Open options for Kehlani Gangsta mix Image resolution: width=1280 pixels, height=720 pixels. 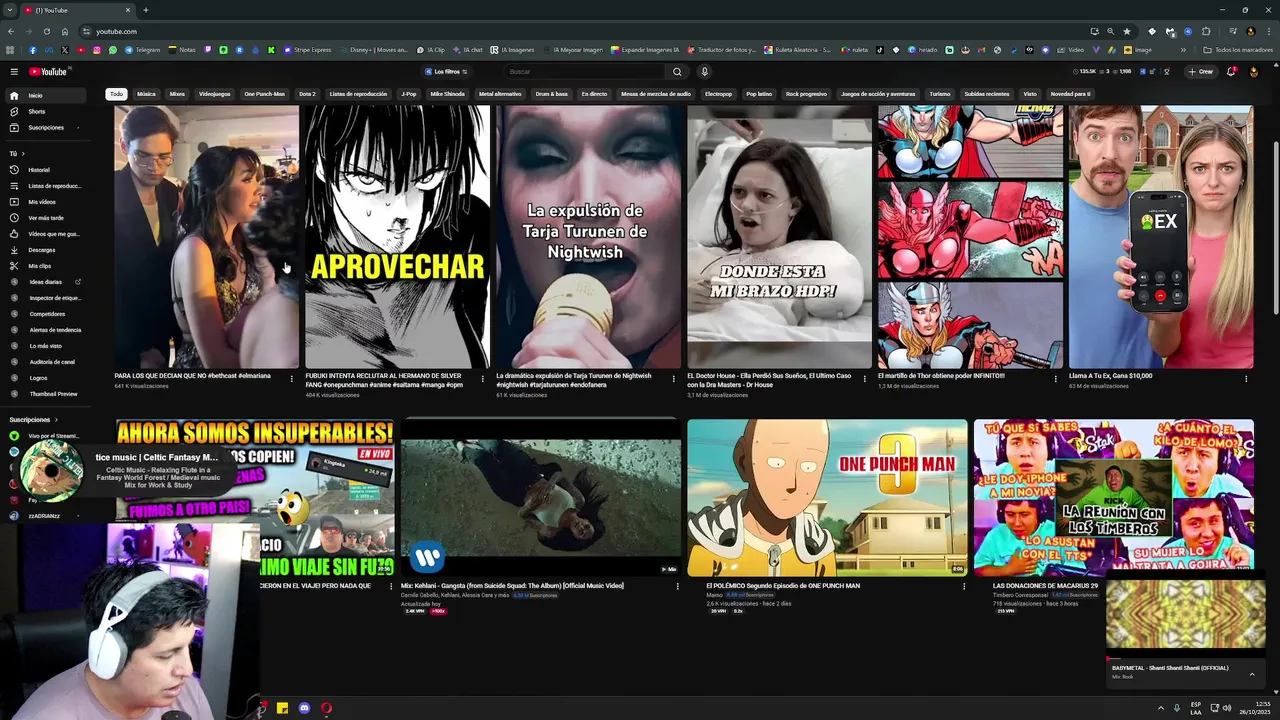coord(678,587)
